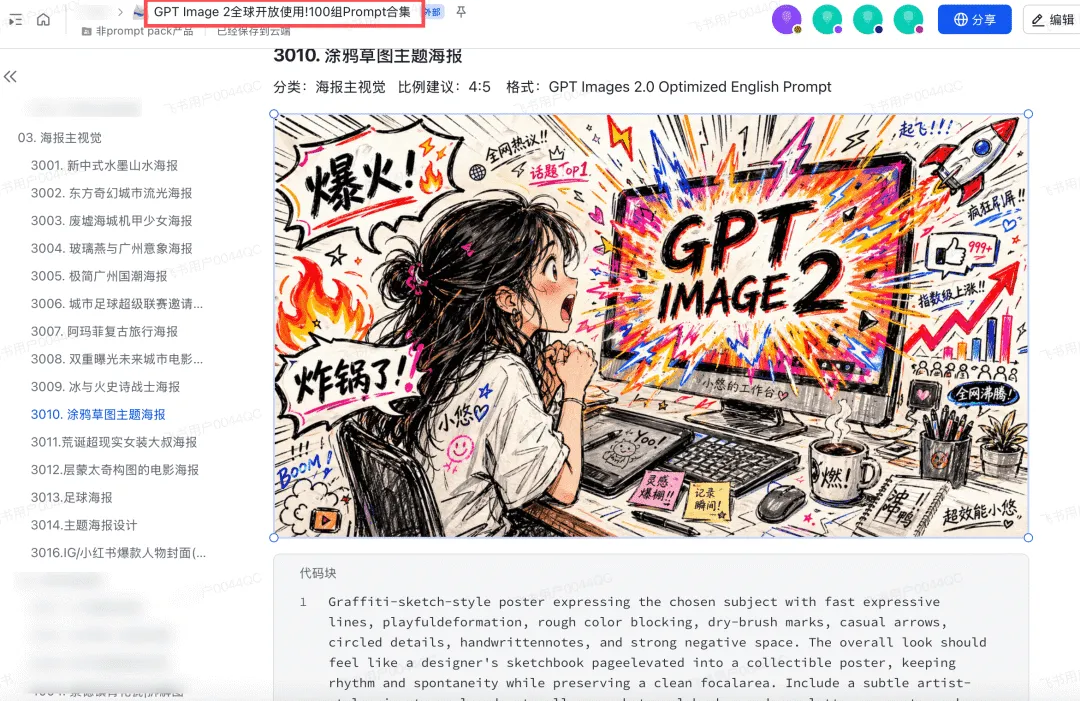The width and height of the screenshot is (1080, 701).
Task: Expand section 03. 海报主视觉 in the outline
Action: coord(60,138)
